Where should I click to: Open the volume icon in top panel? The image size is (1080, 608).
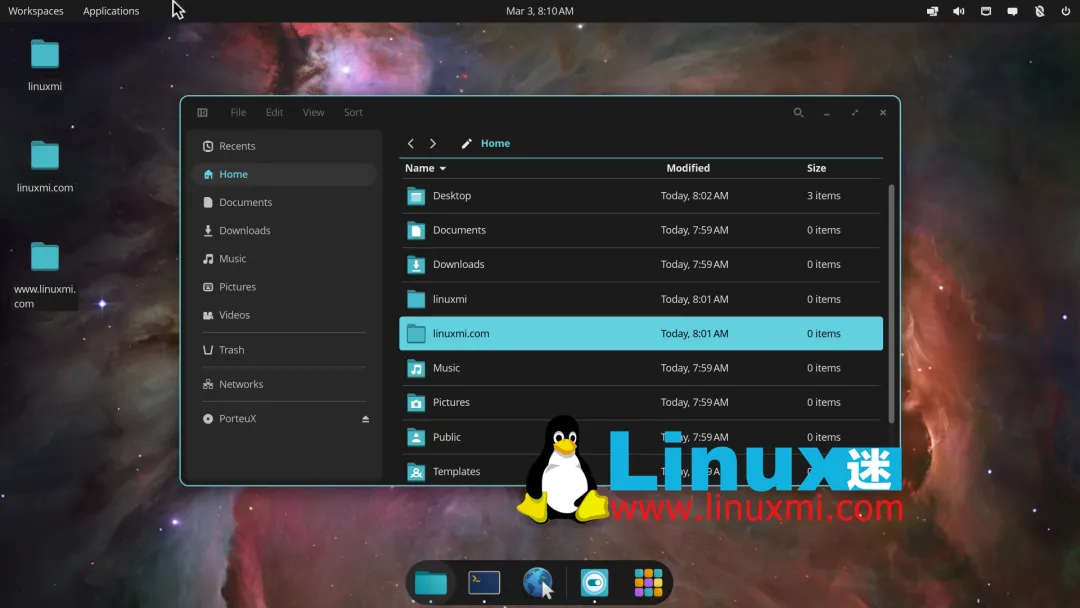click(x=959, y=11)
